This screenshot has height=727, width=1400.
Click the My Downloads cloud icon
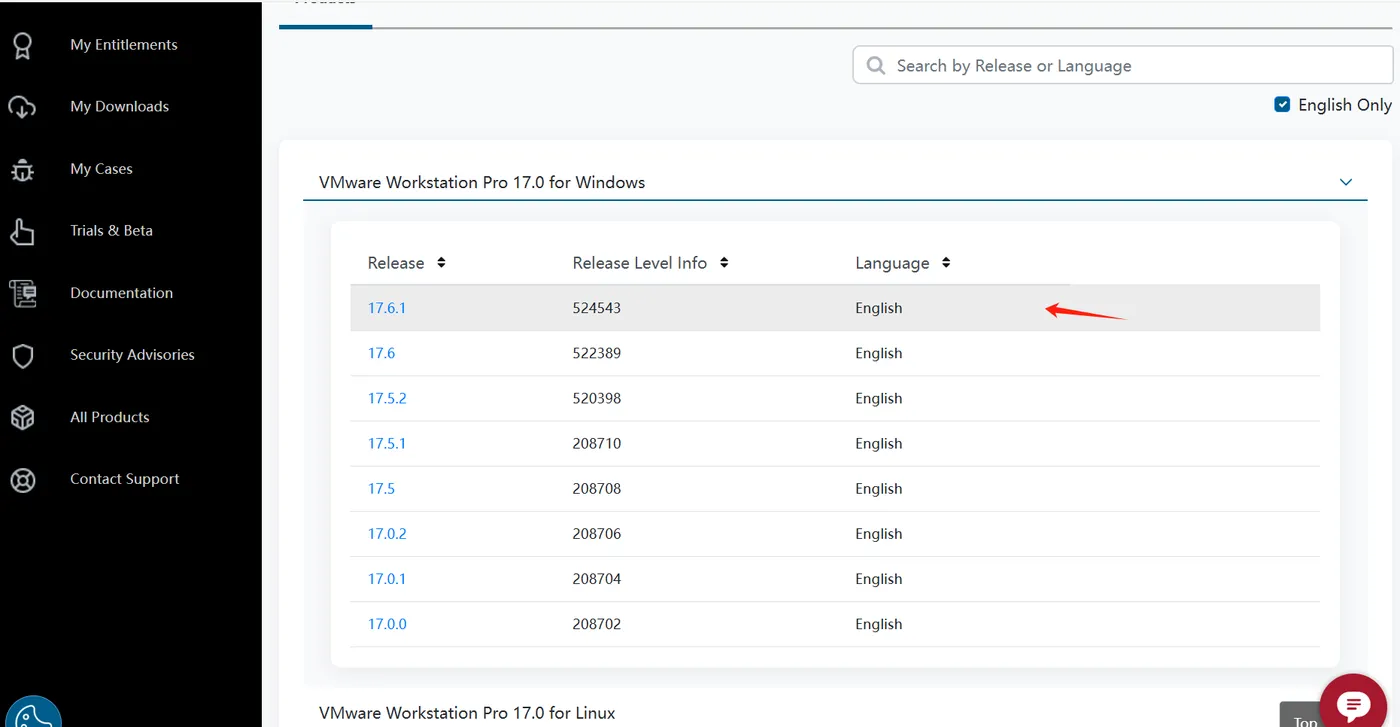tap(22, 107)
